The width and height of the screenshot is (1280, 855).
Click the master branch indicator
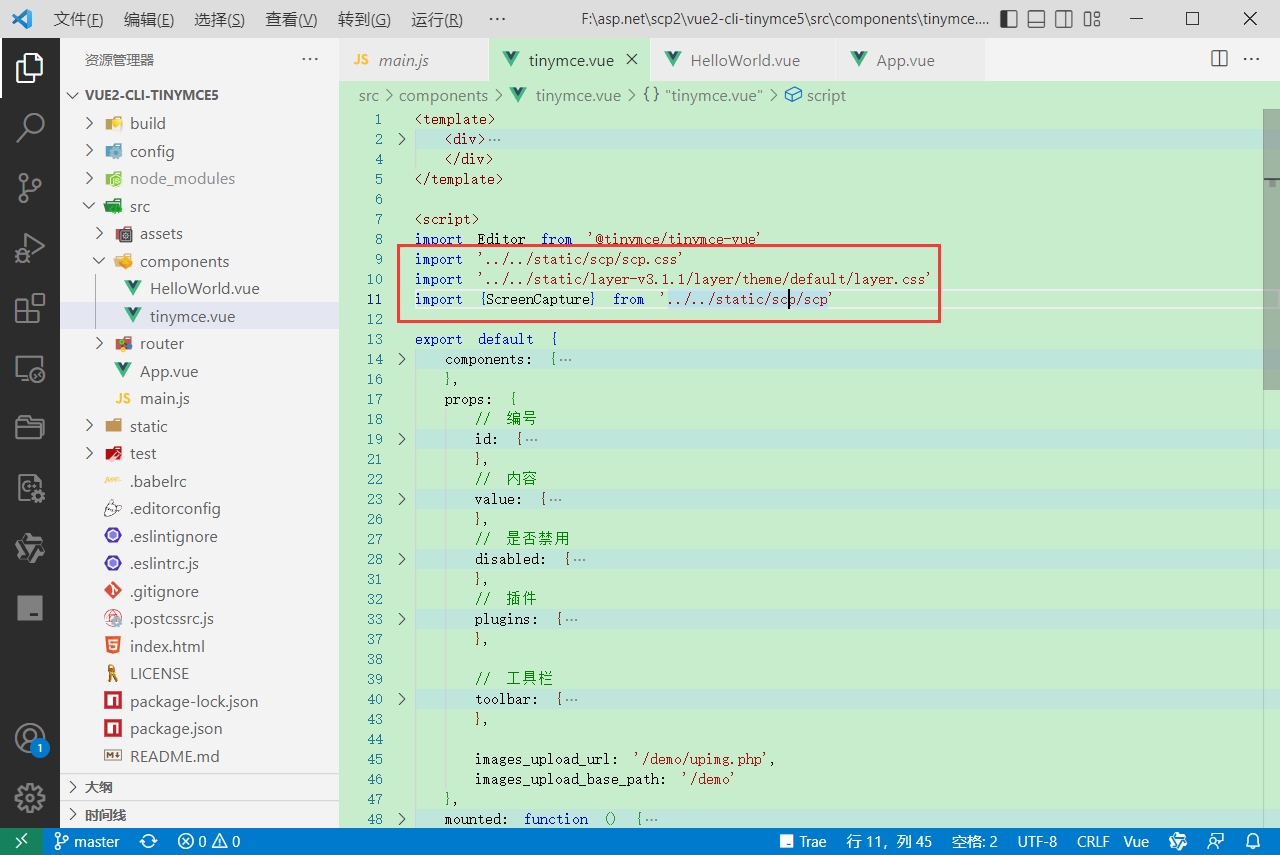tap(87, 841)
